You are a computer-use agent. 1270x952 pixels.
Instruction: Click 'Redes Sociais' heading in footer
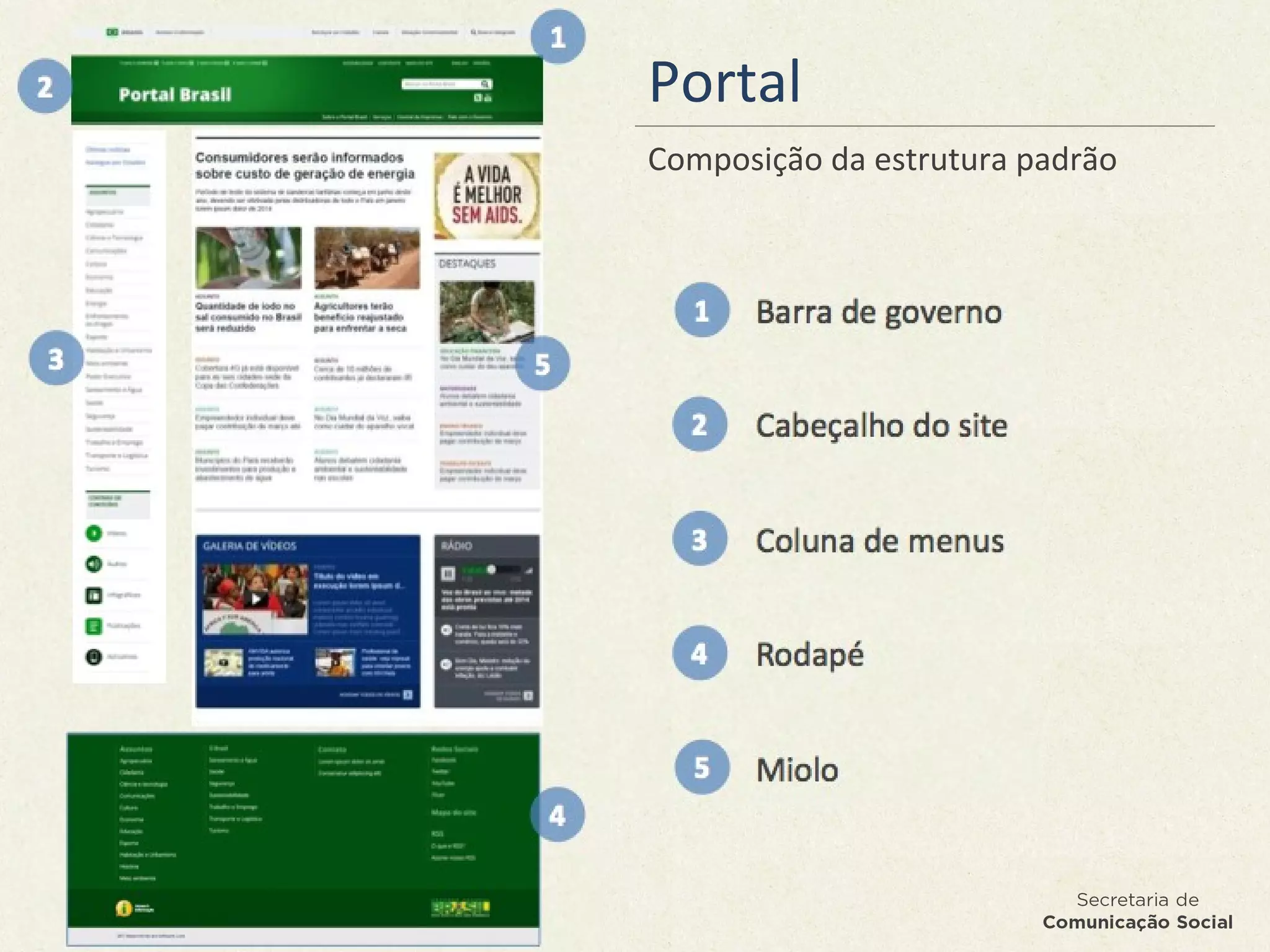[x=455, y=749]
